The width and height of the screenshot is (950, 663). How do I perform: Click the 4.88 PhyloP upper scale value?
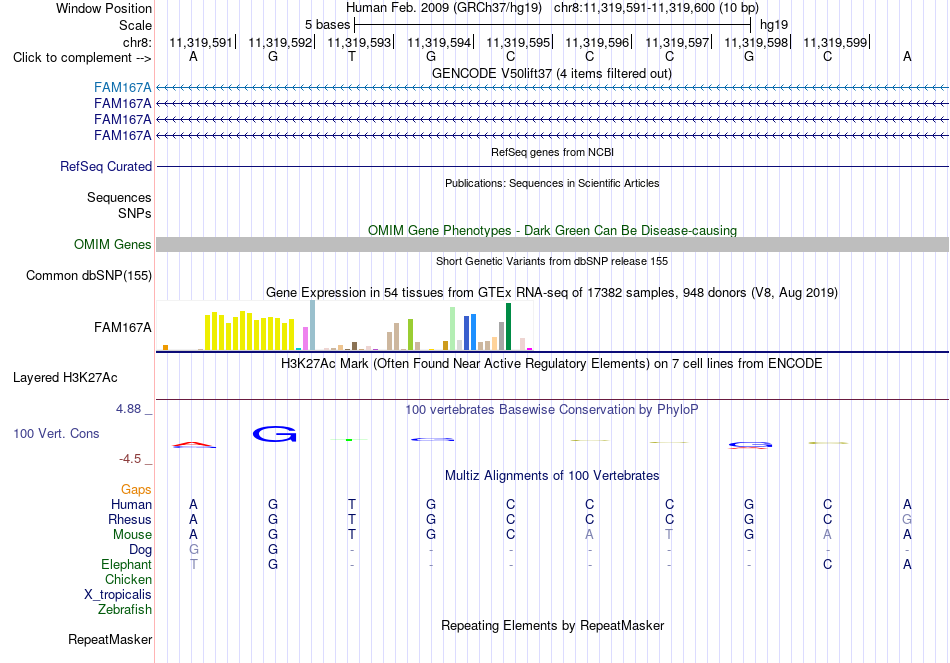[x=128, y=409]
